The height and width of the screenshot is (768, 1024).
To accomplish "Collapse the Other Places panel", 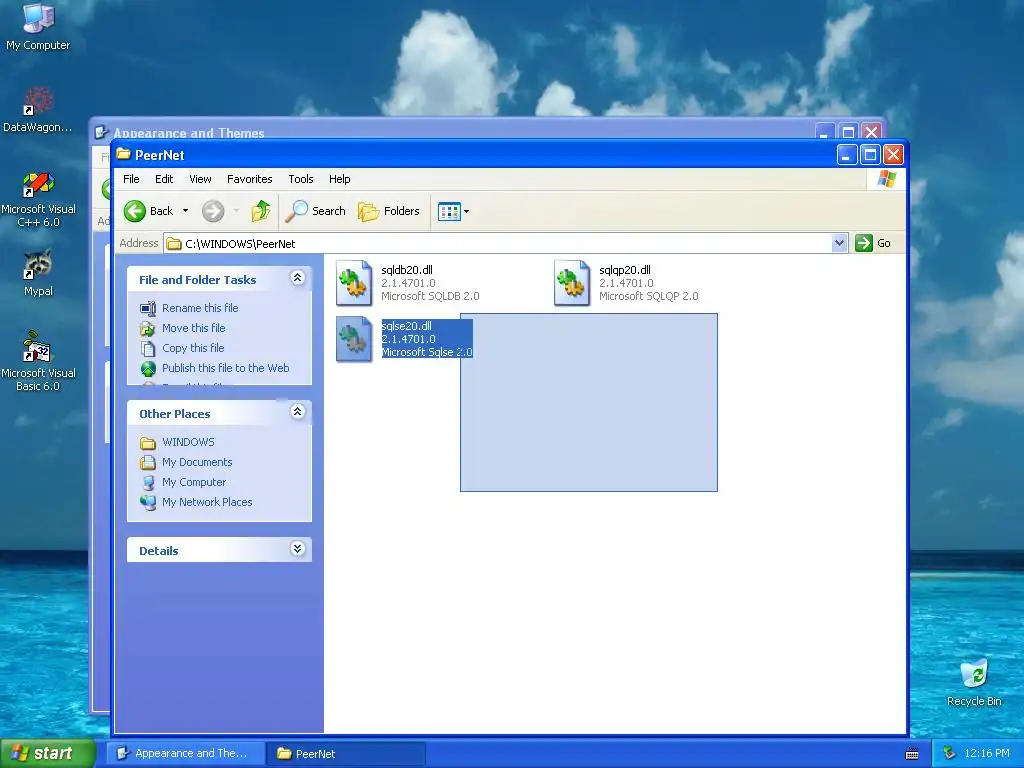I will coord(297,412).
